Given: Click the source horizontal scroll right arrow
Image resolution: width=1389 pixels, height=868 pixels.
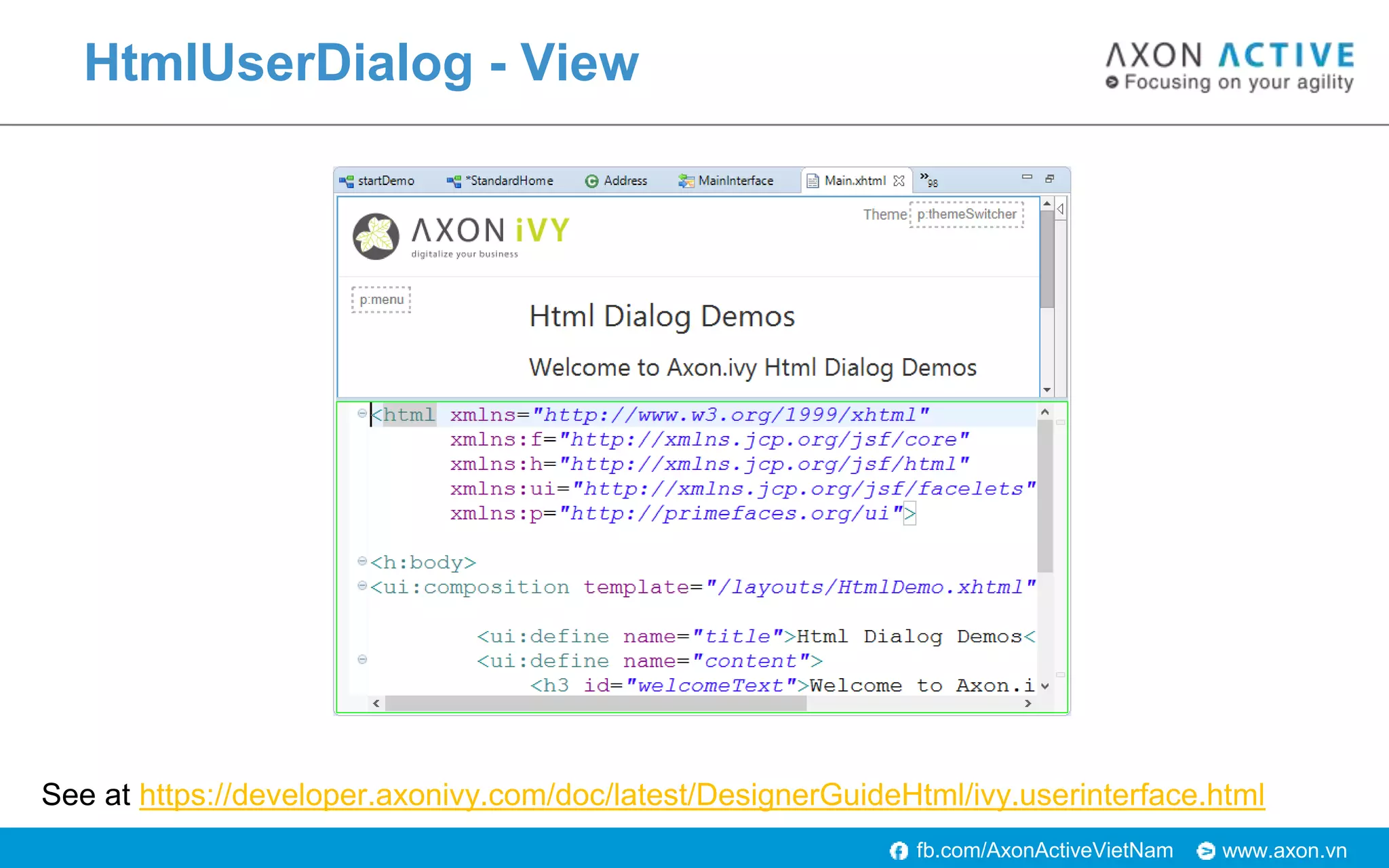Looking at the screenshot, I should 1028,704.
